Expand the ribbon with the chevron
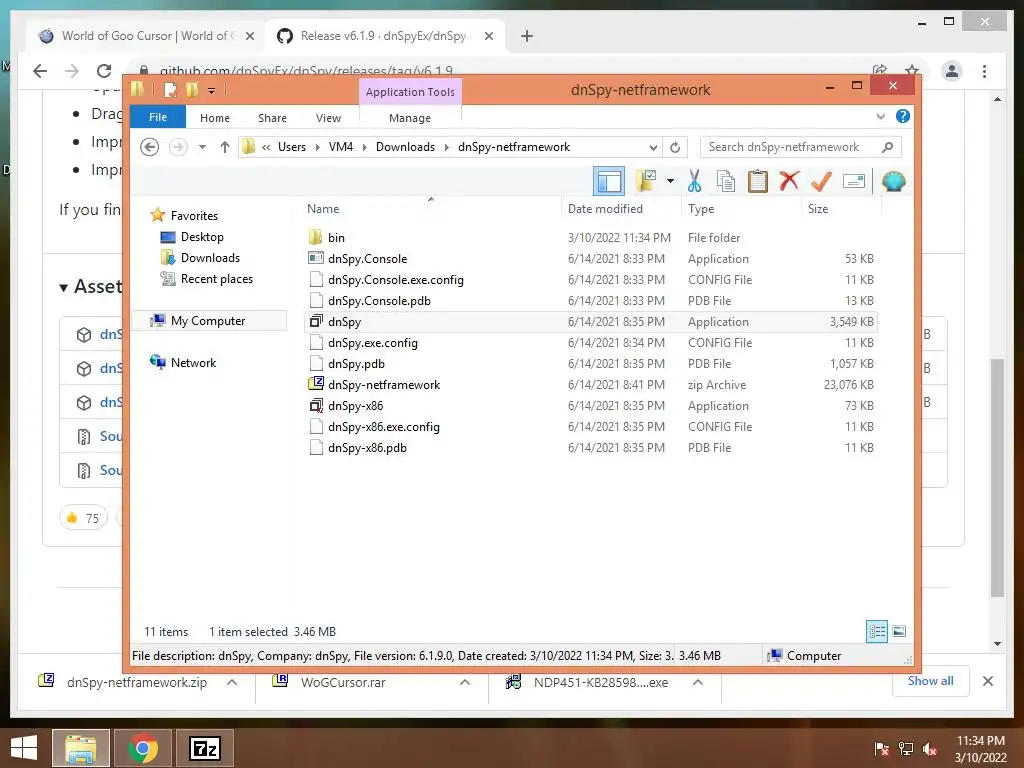This screenshot has width=1024, height=768. click(880, 116)
